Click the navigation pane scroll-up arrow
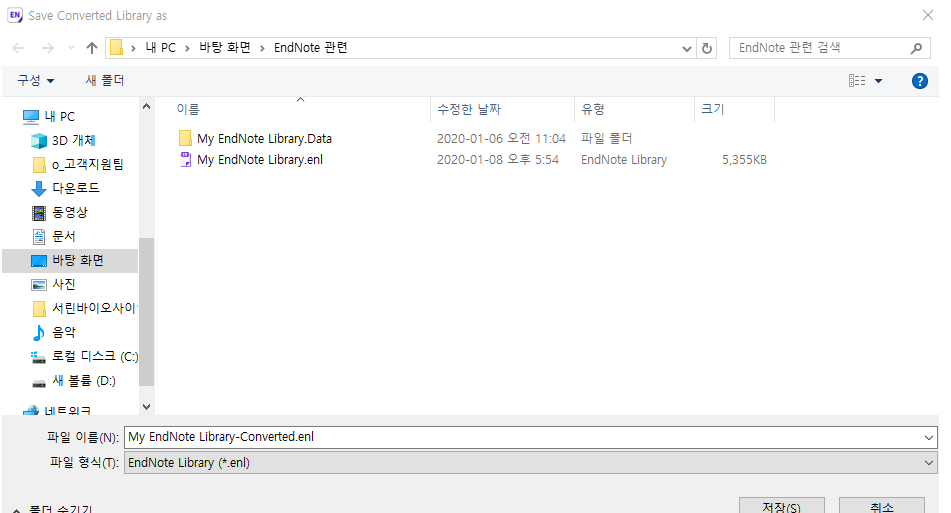The image size is (951, 513). (x=146, y=106)
